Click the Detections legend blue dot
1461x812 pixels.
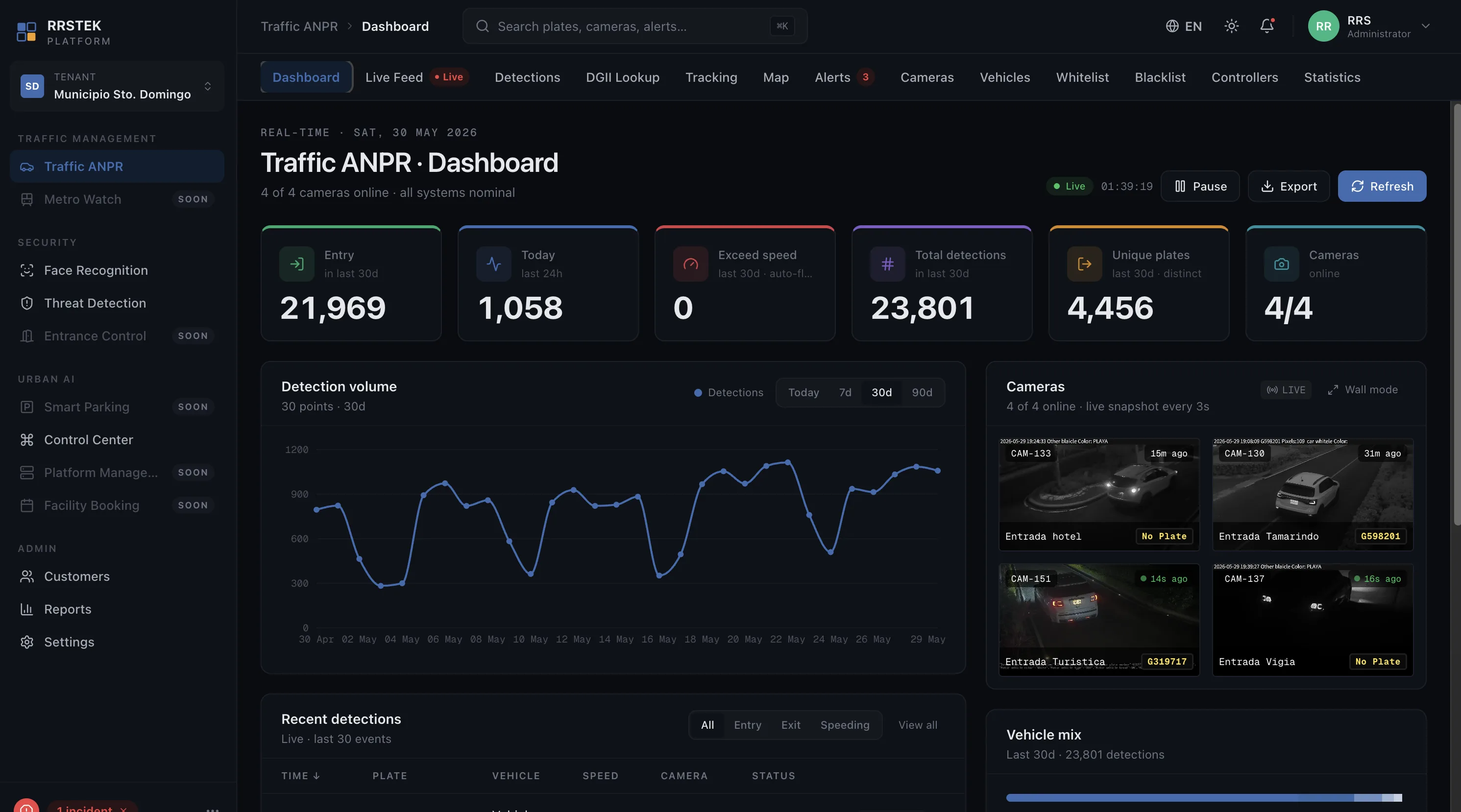click(x=698, y=392)
